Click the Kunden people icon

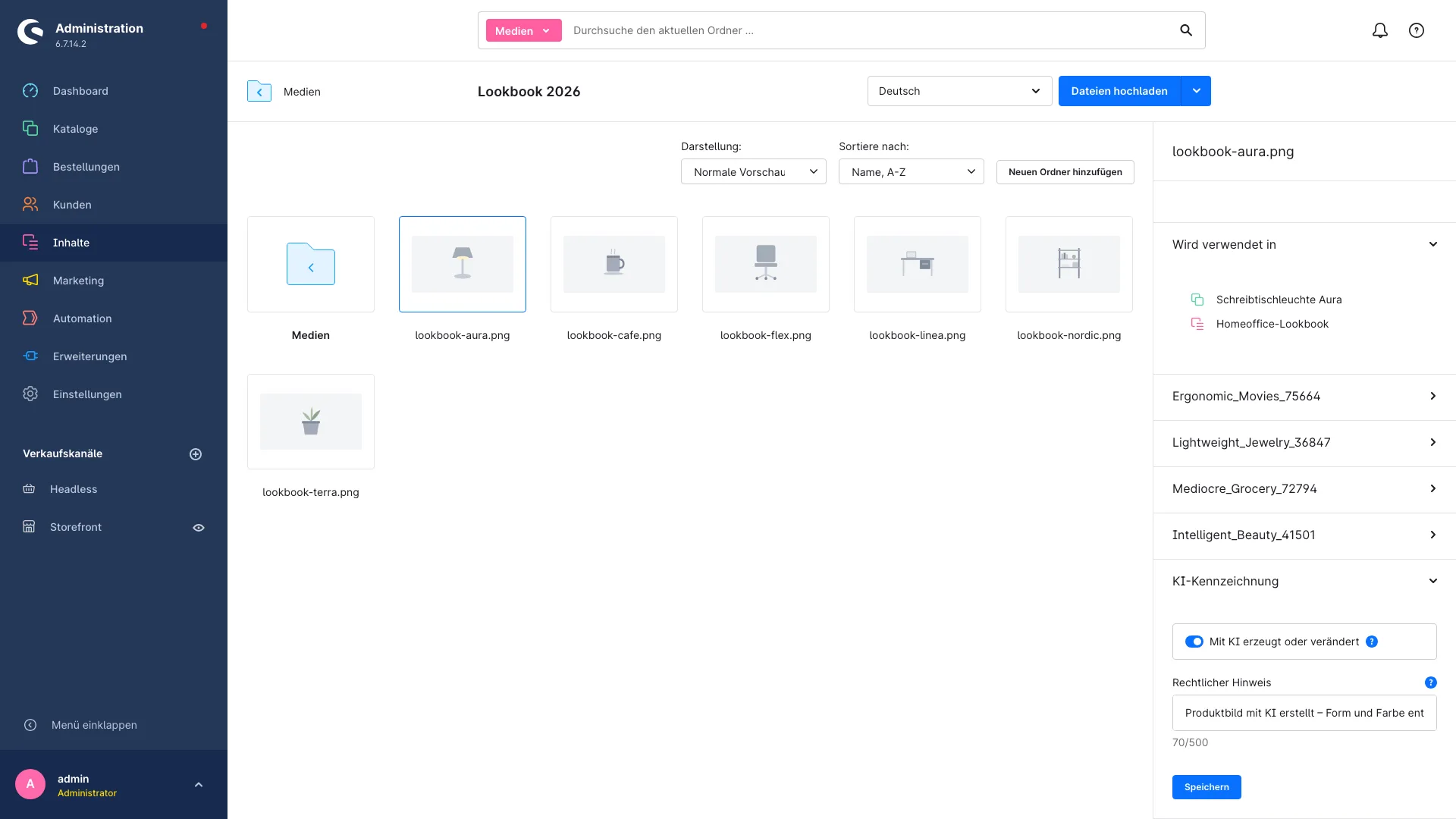pos(30,205)
